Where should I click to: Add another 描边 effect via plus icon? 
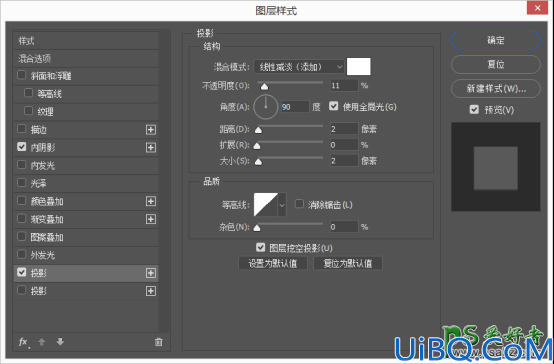click(151, 130)
